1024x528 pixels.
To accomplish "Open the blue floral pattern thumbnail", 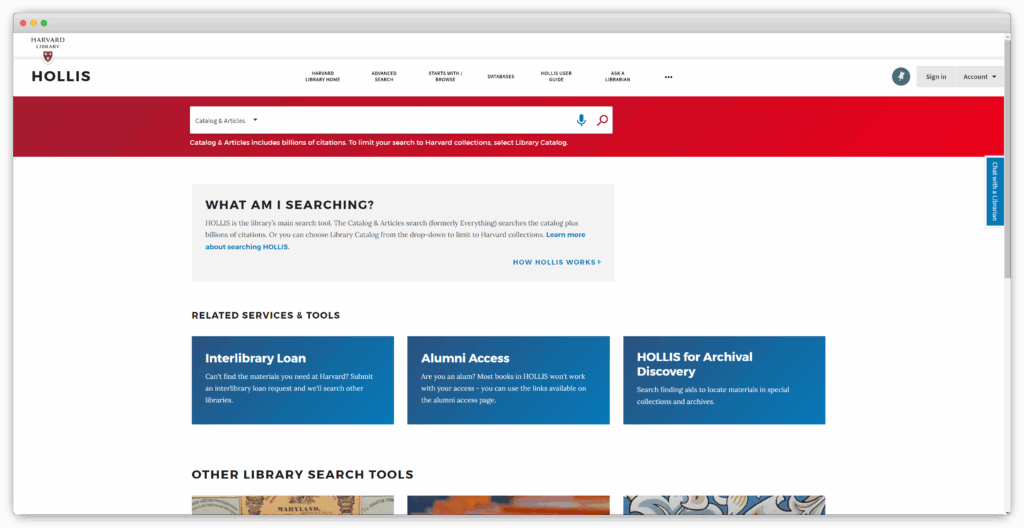I will click(724, 504).
